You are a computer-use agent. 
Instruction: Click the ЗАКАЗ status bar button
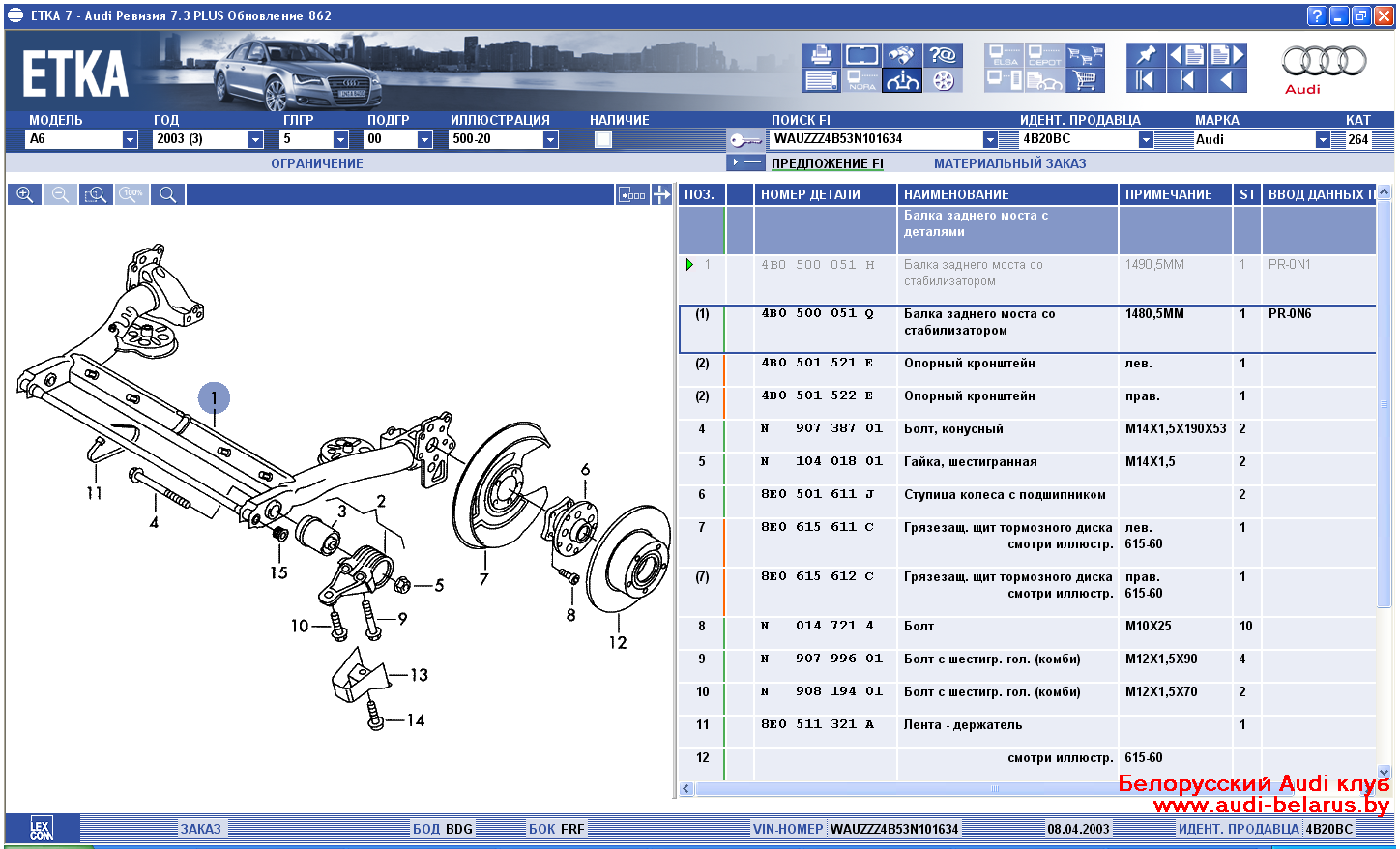click(201, 829)
